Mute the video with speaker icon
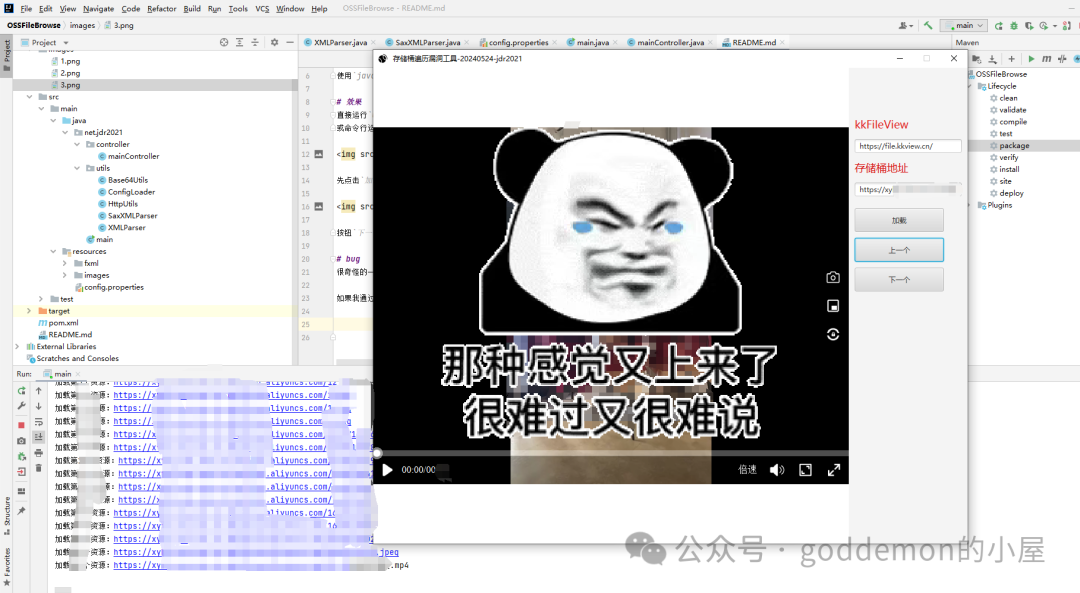This screenshot has width=1080, height=593. point(777,470)
